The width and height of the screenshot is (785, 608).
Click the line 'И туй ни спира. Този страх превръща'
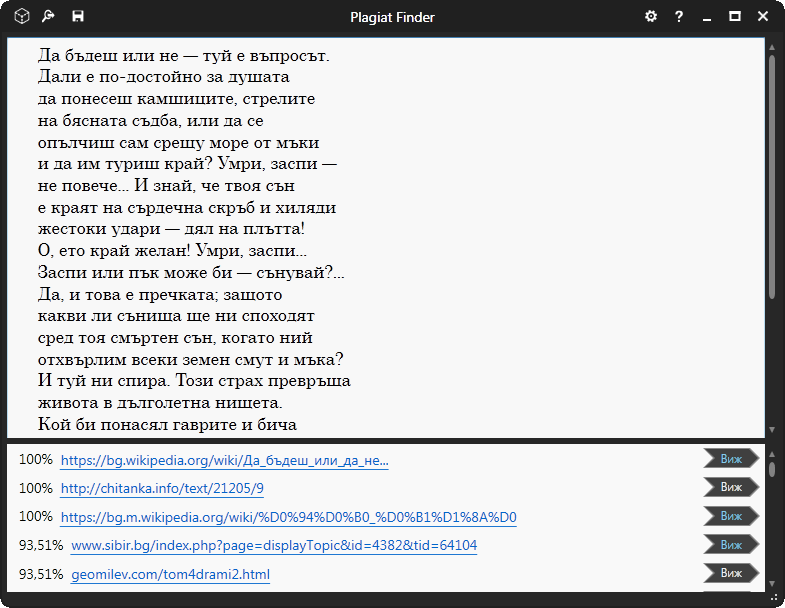pos(194,381)
